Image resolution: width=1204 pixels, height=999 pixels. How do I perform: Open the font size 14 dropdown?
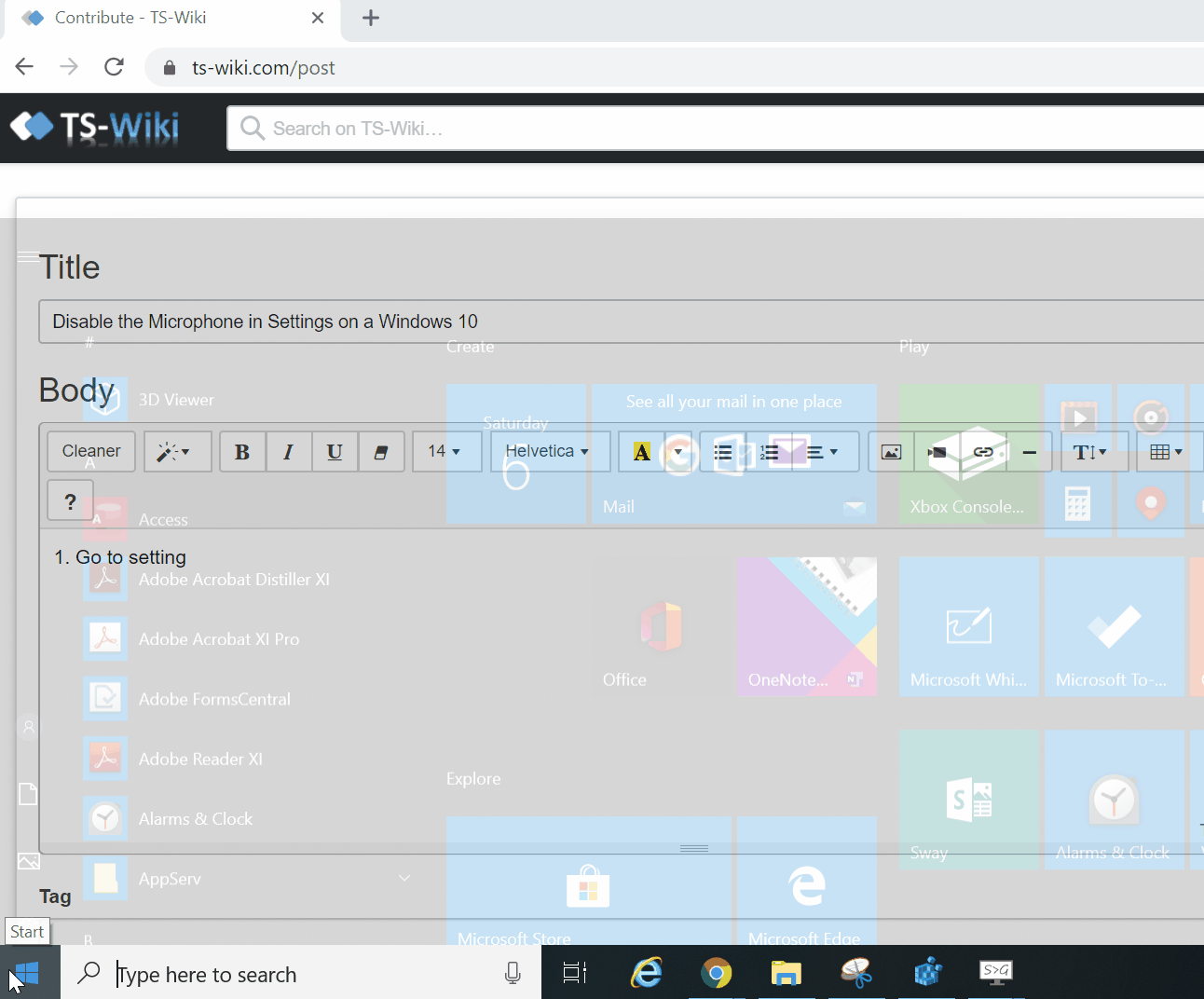coord(445,452)
